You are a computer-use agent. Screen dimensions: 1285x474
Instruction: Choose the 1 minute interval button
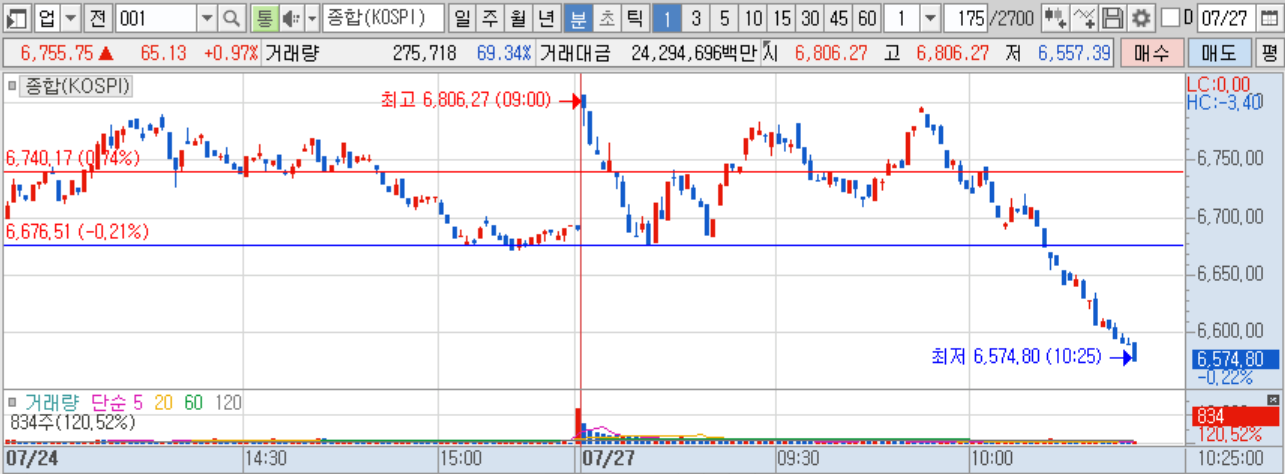coord(667,17)
